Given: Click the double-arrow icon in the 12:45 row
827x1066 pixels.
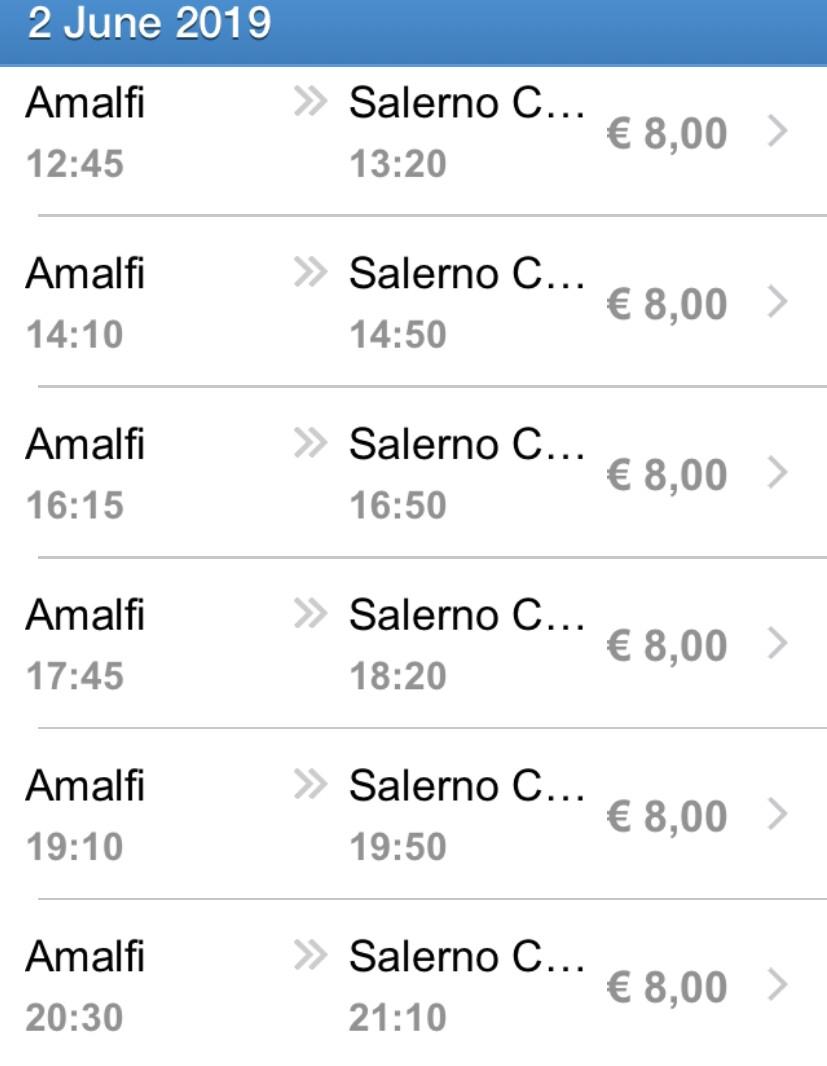Looking at the screenshot, I should [311, 102].
